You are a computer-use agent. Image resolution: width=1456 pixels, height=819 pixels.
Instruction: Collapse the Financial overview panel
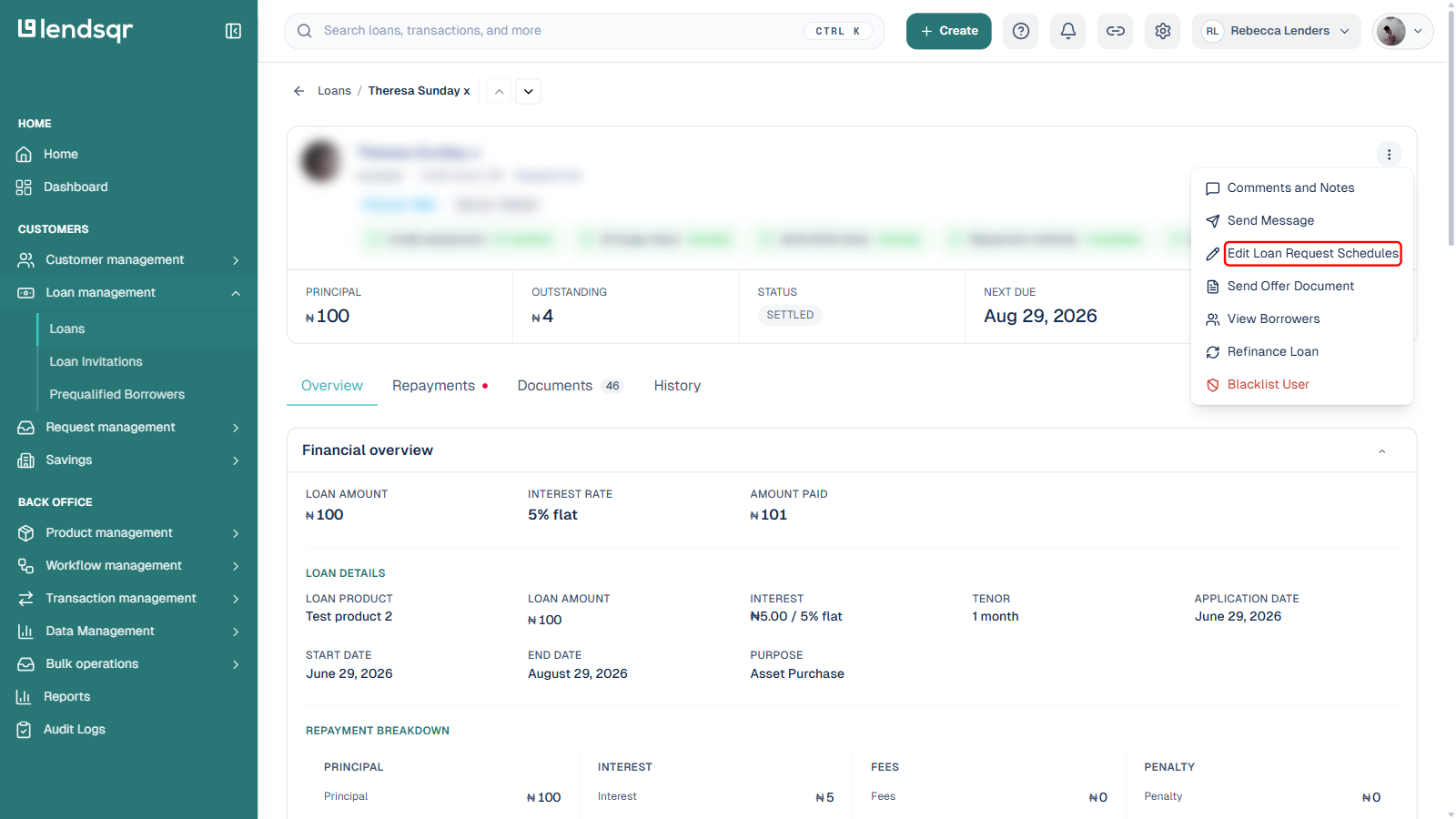point(1381,451)
